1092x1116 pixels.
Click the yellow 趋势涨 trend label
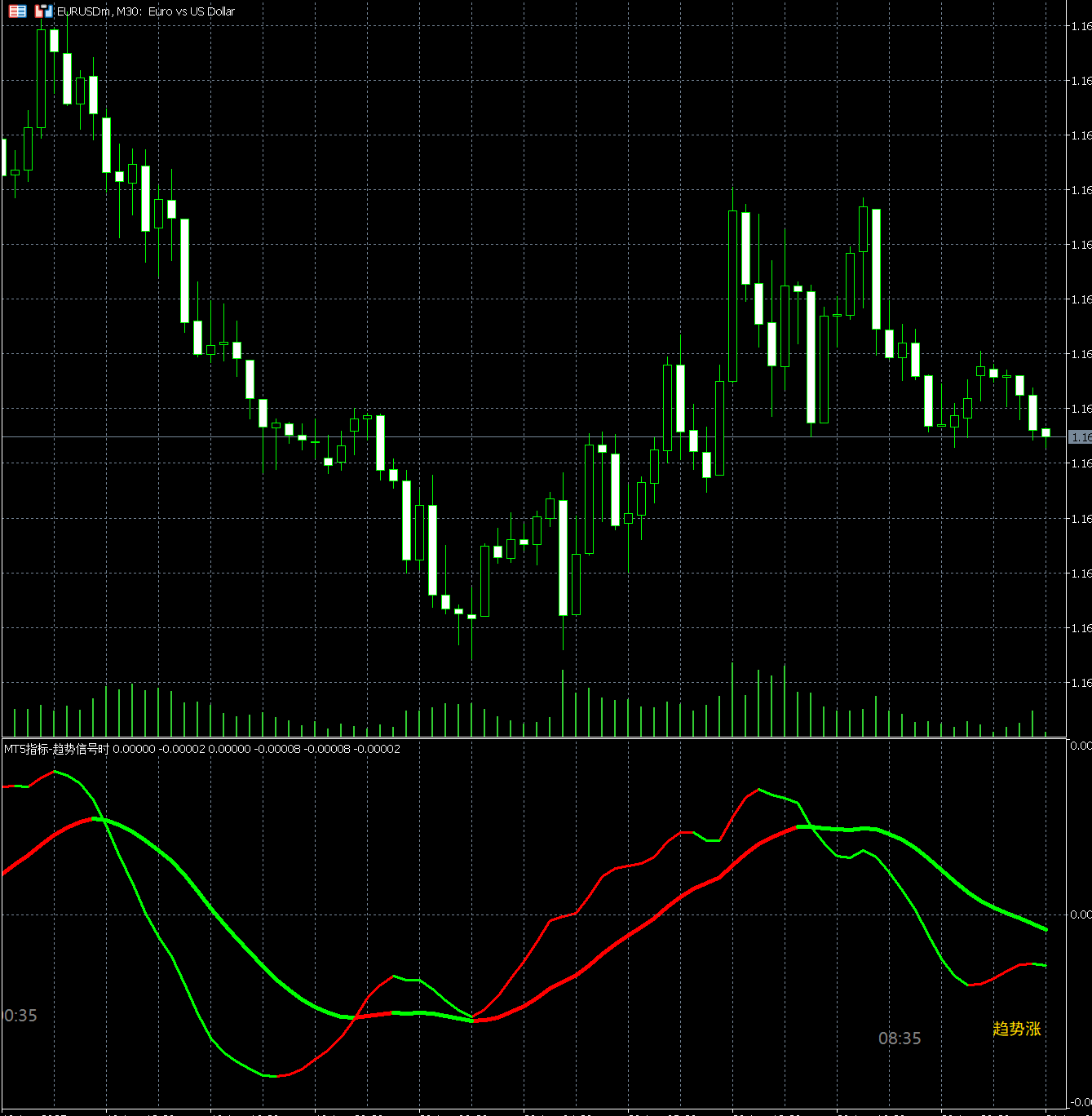(x=1016, y=1029)
